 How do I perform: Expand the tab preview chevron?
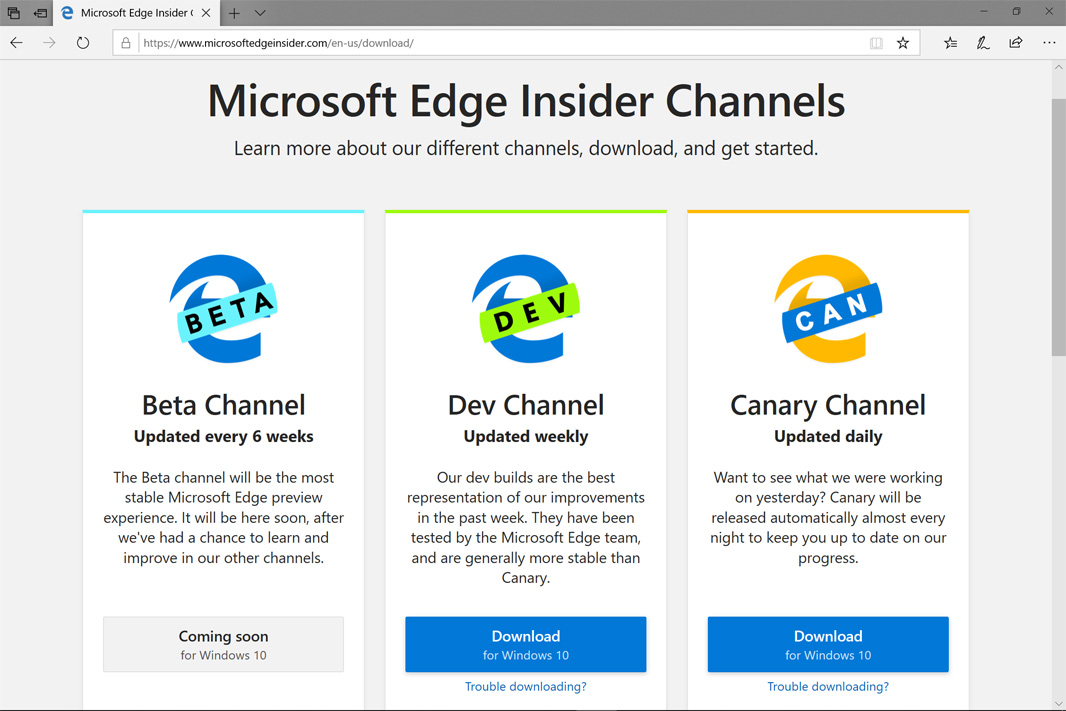[260, 13]
